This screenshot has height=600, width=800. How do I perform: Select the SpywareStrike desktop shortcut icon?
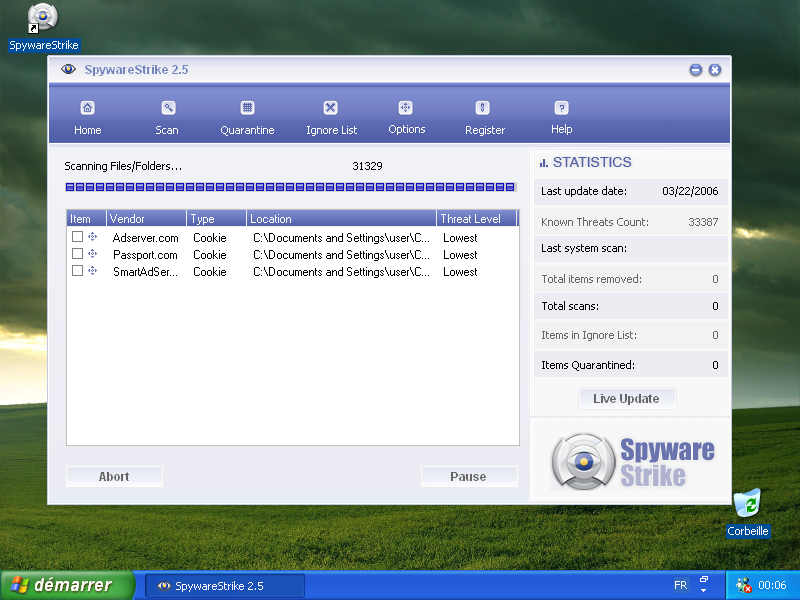click(43, 17)
